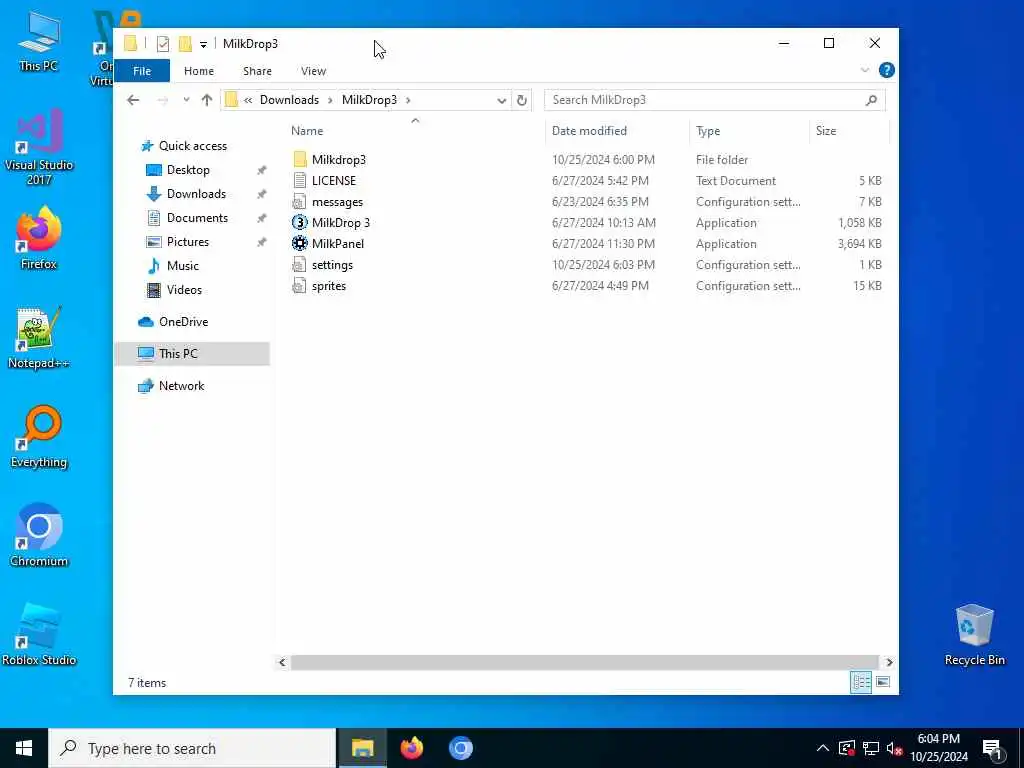Select Desktop in the navigation pane

click(188, 170)
